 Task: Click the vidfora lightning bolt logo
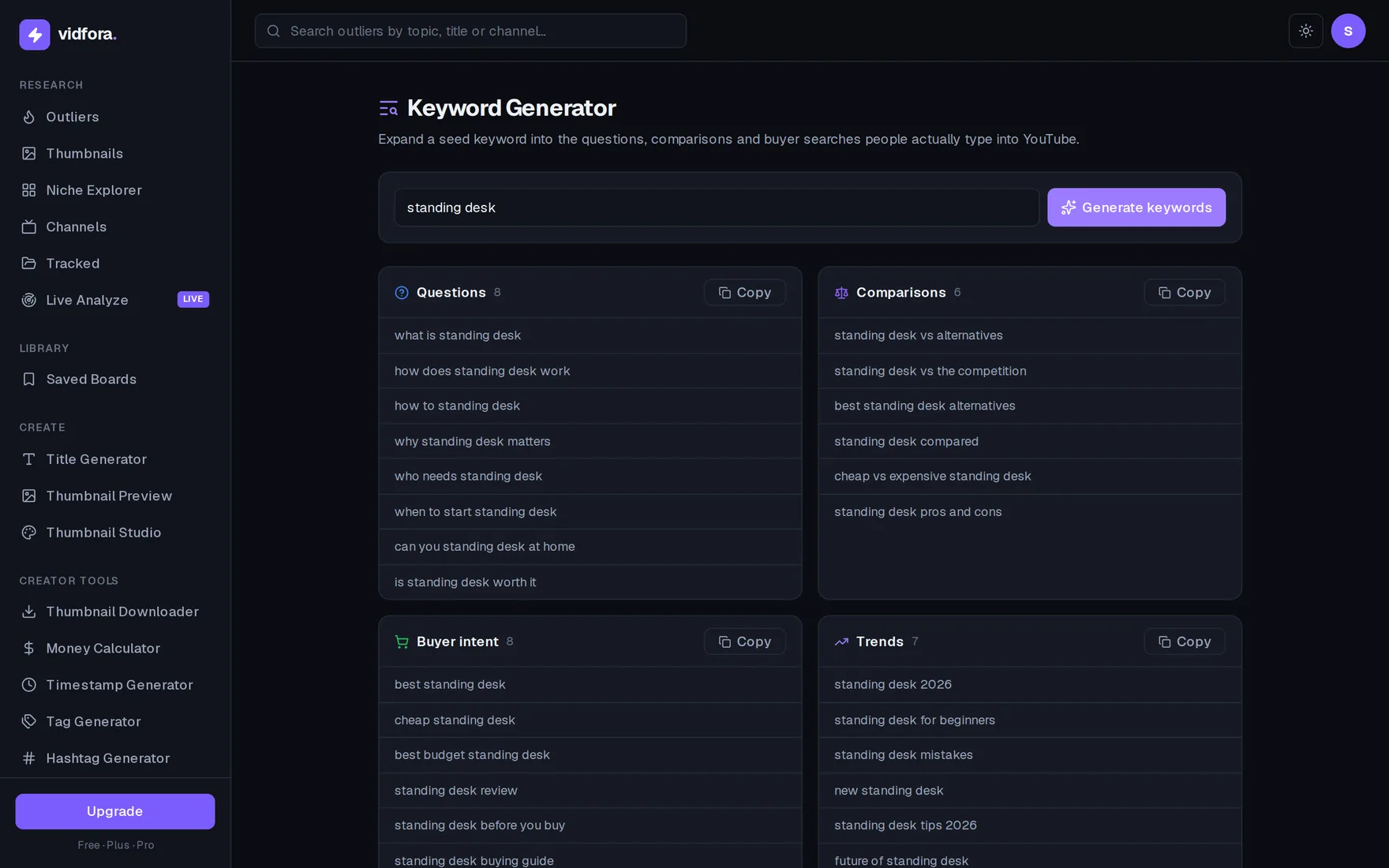(35, 34)
